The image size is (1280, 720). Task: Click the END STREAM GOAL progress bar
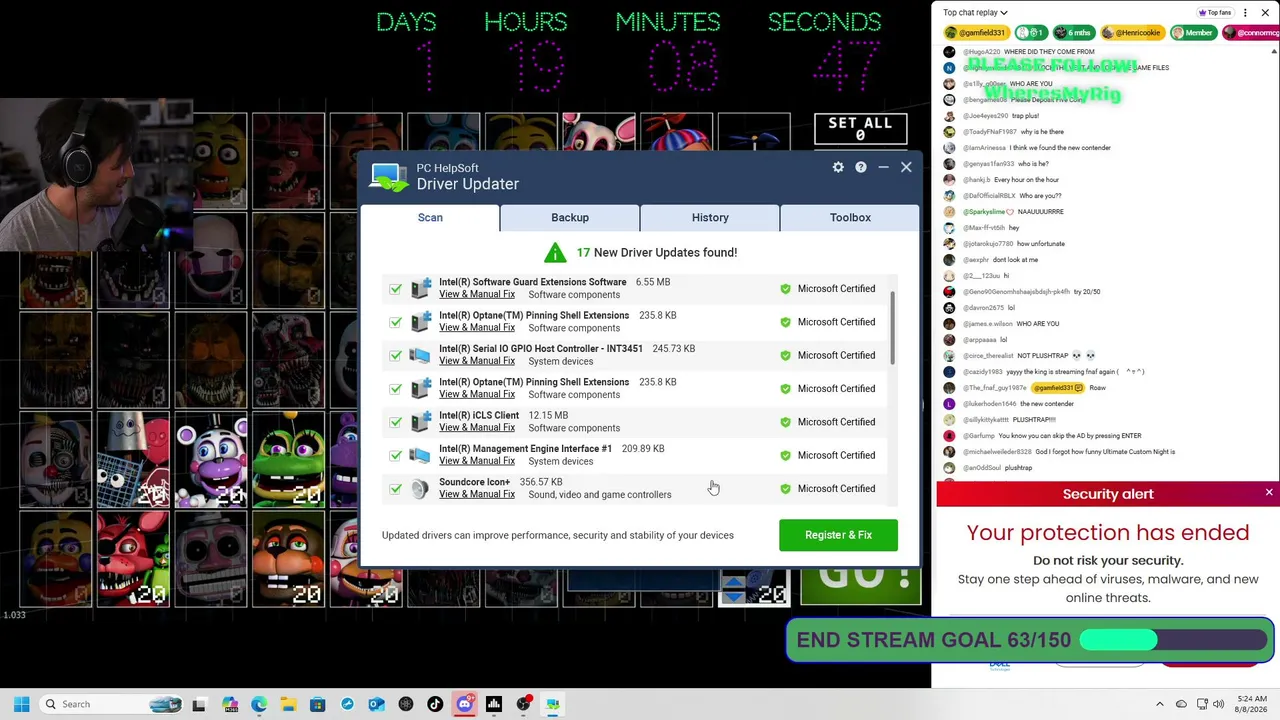(1174, 640)
